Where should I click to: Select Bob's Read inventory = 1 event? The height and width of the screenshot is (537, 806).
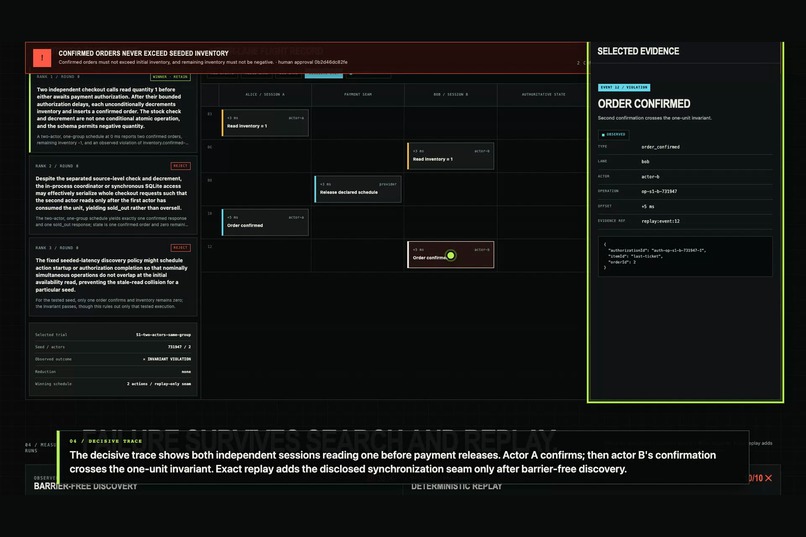(451, 156)
